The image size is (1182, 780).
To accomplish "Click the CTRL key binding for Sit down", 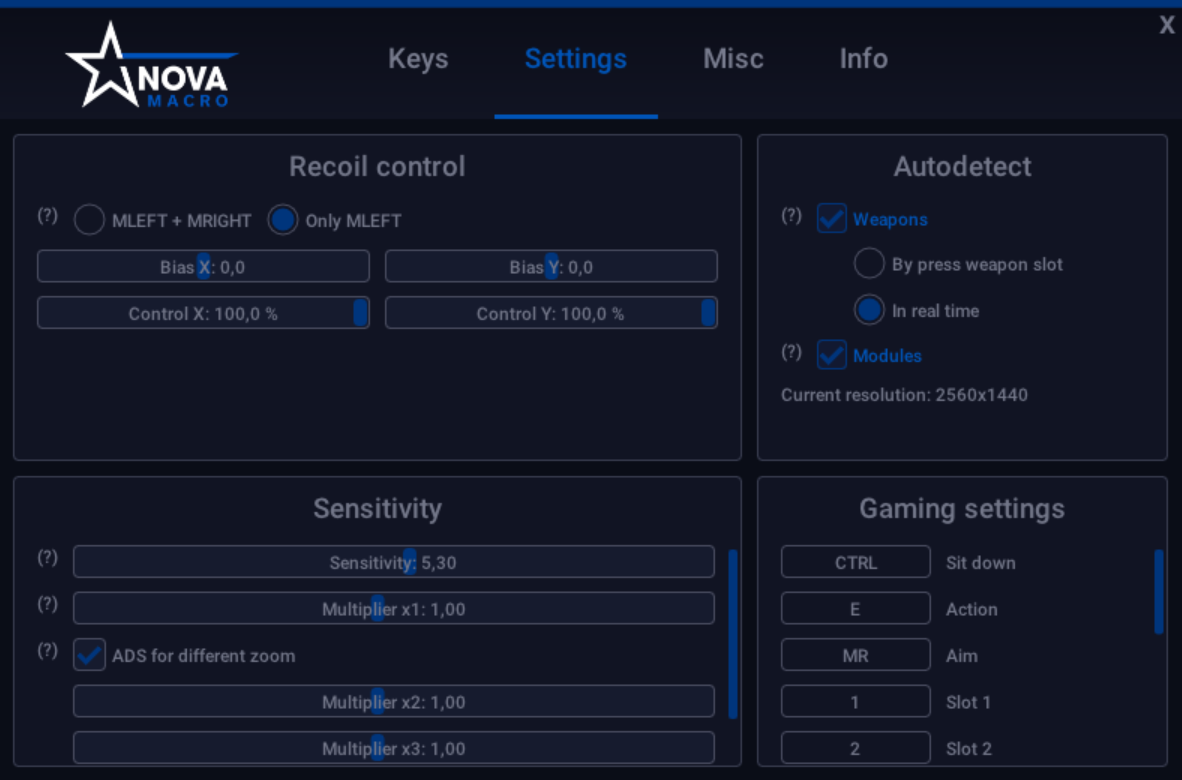I will (x=855, y=562).
